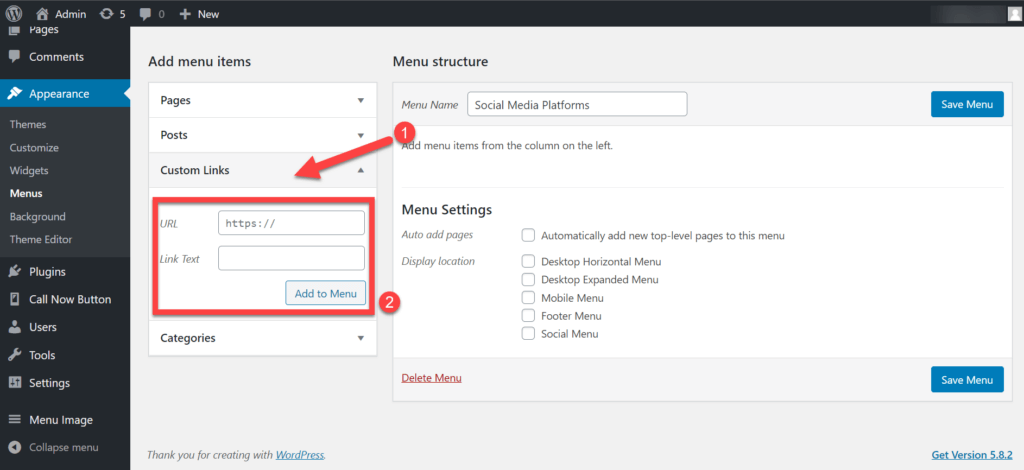Click the Categories section title
Viewport: 1024px width, 470px height.
tap(188, 338)
